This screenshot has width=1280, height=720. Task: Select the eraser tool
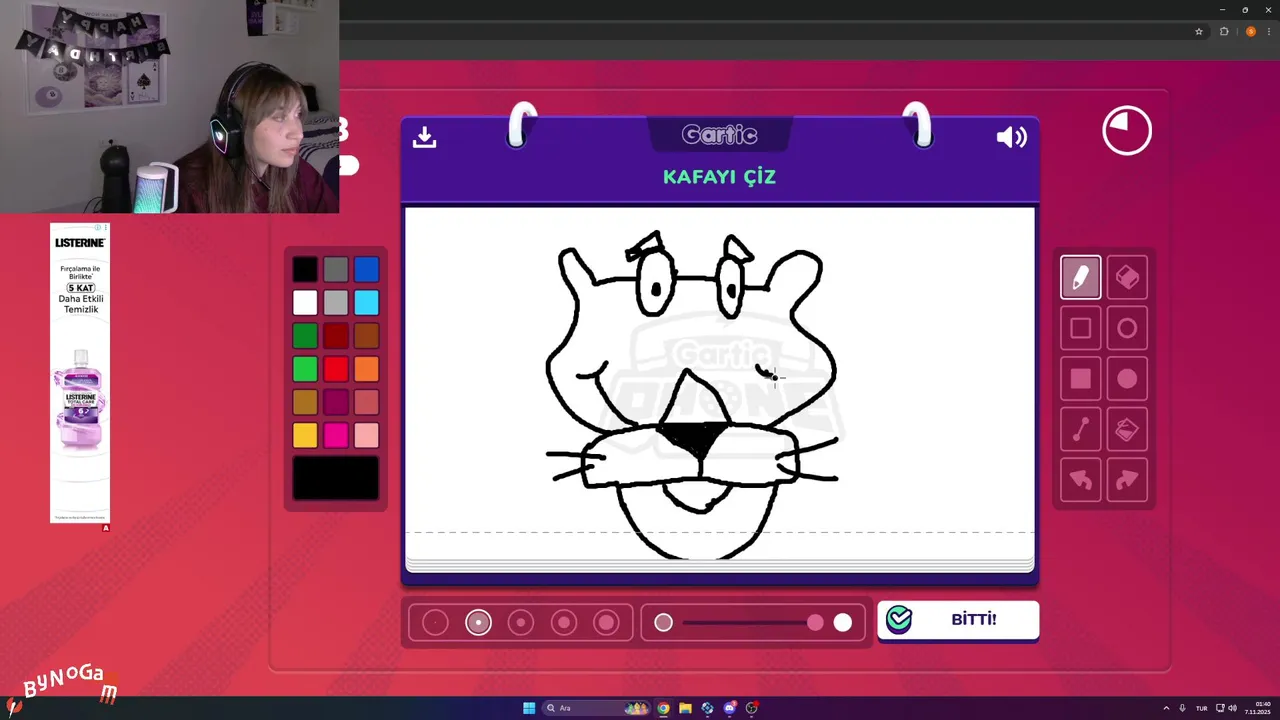(x=1127, y=278)
